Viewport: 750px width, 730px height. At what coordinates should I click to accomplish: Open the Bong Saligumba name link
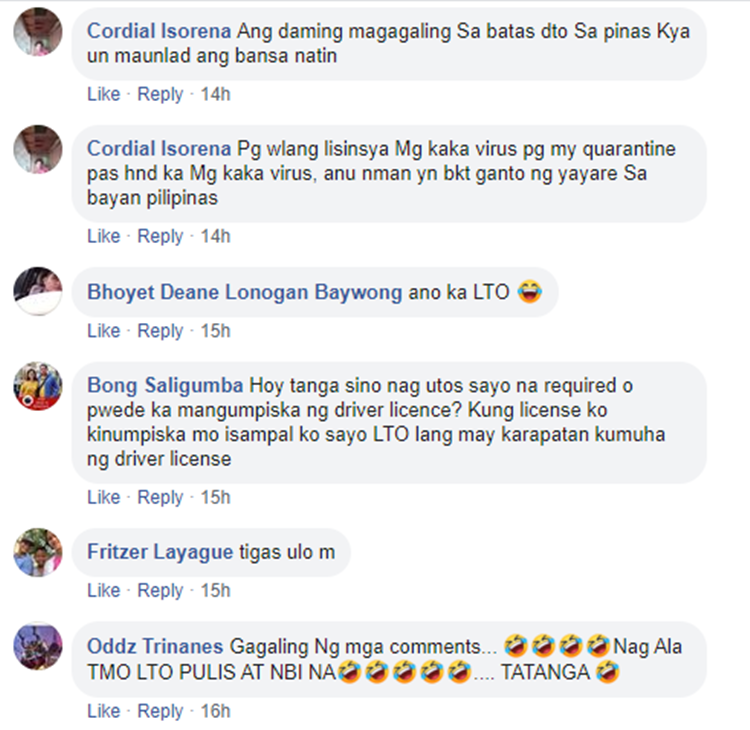(x=165, y=386)
